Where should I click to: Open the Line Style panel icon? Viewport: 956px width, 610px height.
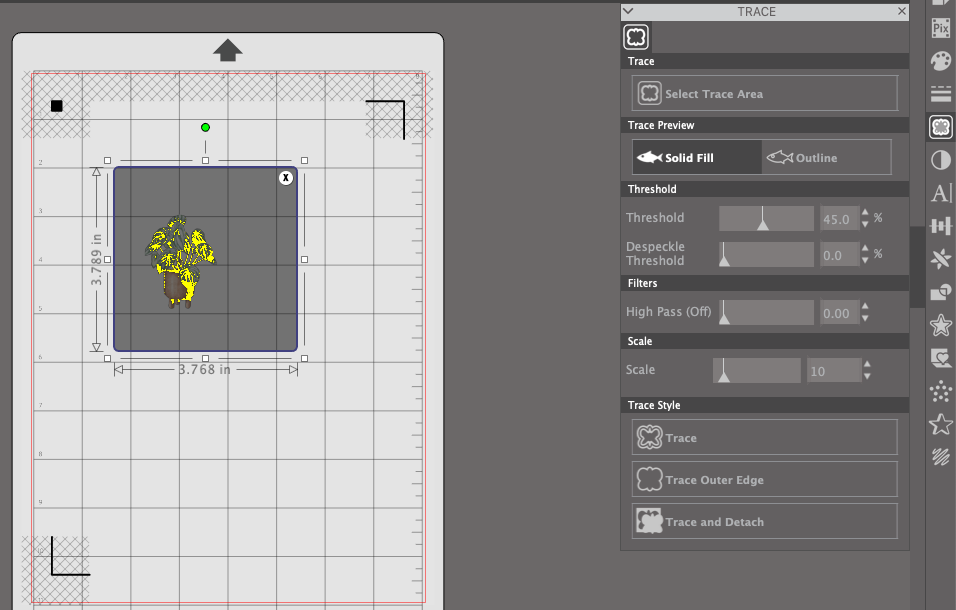[x=941, y=94]
